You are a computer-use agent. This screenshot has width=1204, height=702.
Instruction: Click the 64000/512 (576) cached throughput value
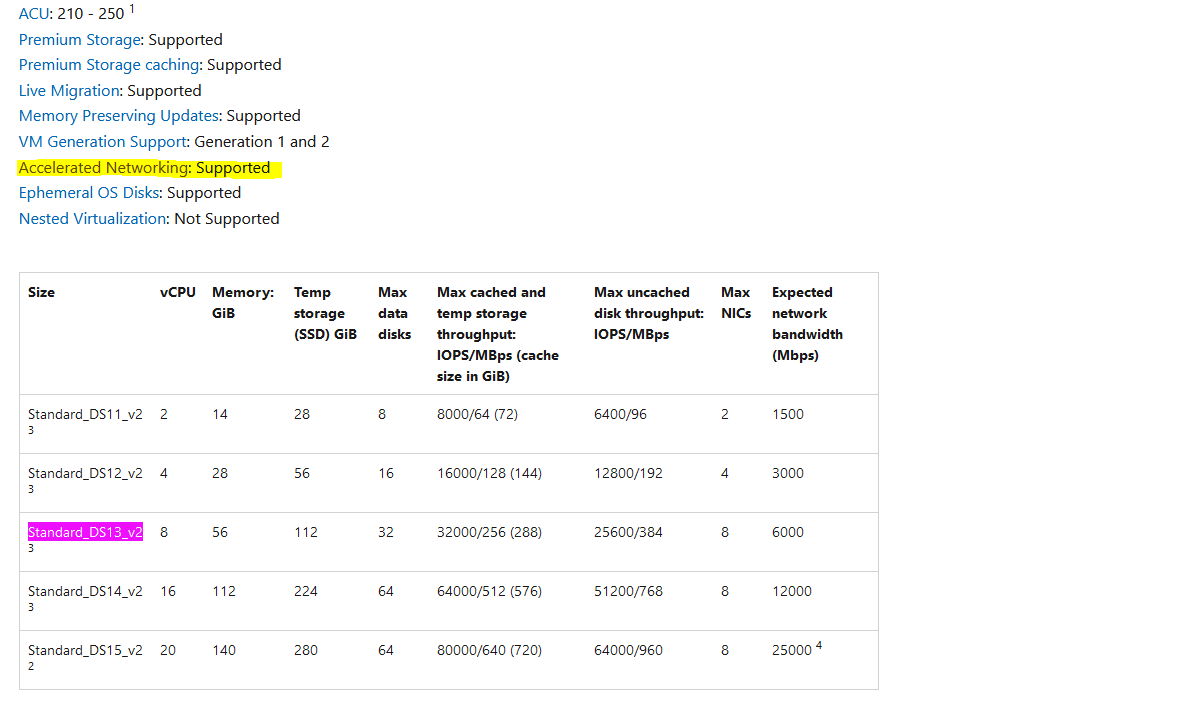[x=489, y=591]
